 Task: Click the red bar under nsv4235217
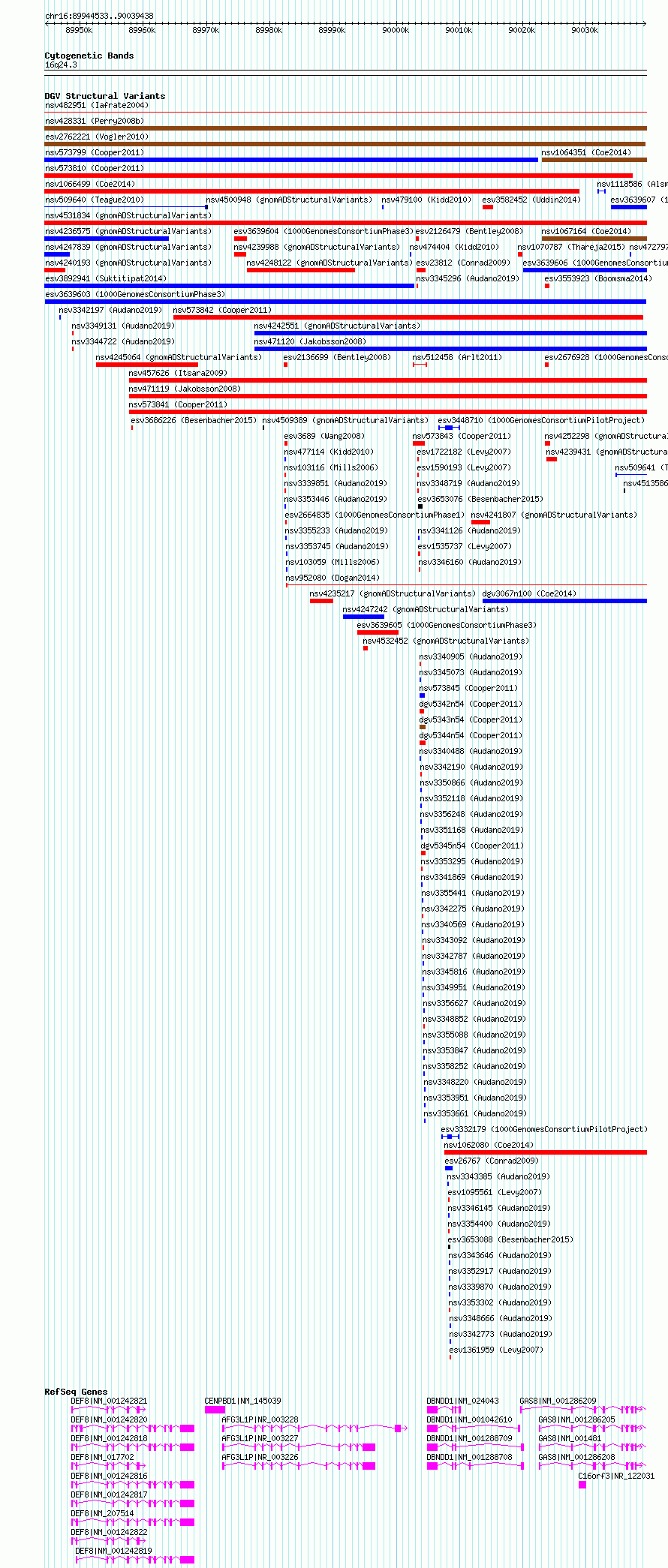(x=321, y=601)
